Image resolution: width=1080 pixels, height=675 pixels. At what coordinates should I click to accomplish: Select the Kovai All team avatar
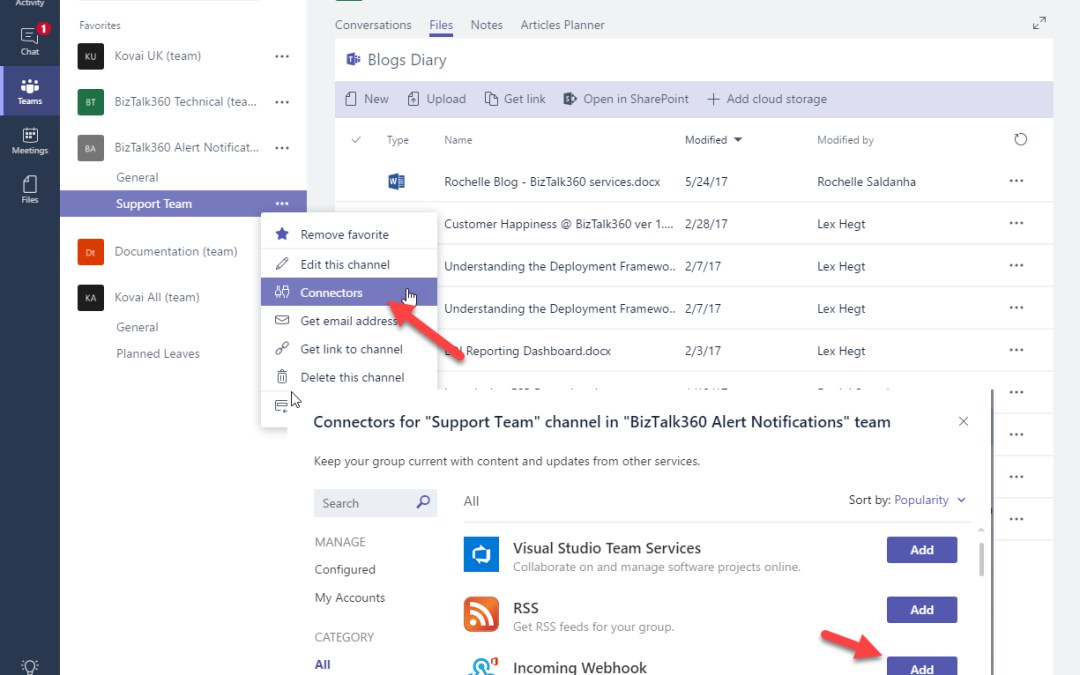91,298
